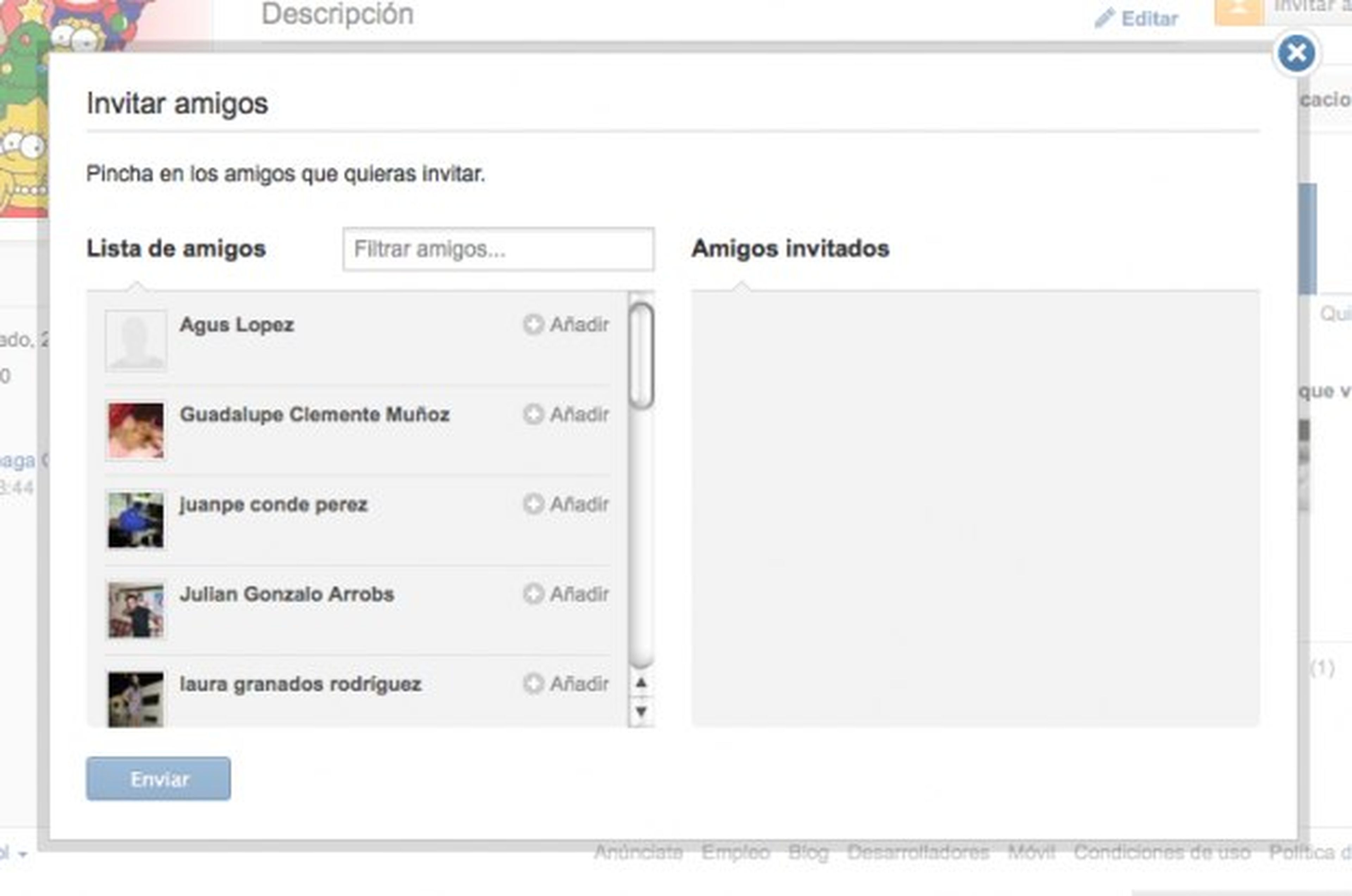
Task: Click Guadalupe Clemente Muñoz's profile photo
Action: click(x=136, y=430)
